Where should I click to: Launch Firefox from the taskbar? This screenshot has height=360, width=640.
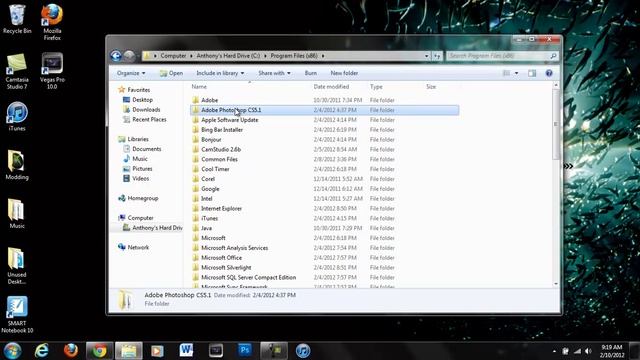point(71,351)
